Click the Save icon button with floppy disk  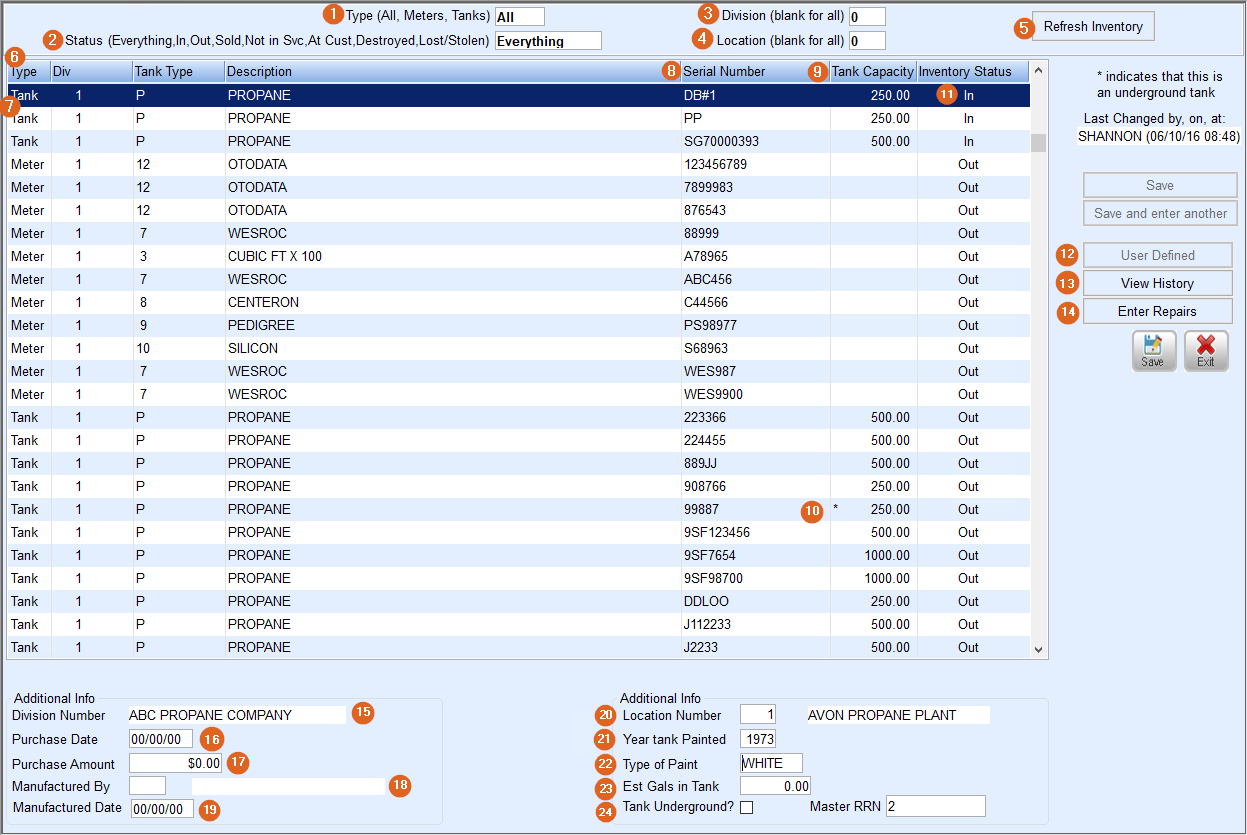1152,351
